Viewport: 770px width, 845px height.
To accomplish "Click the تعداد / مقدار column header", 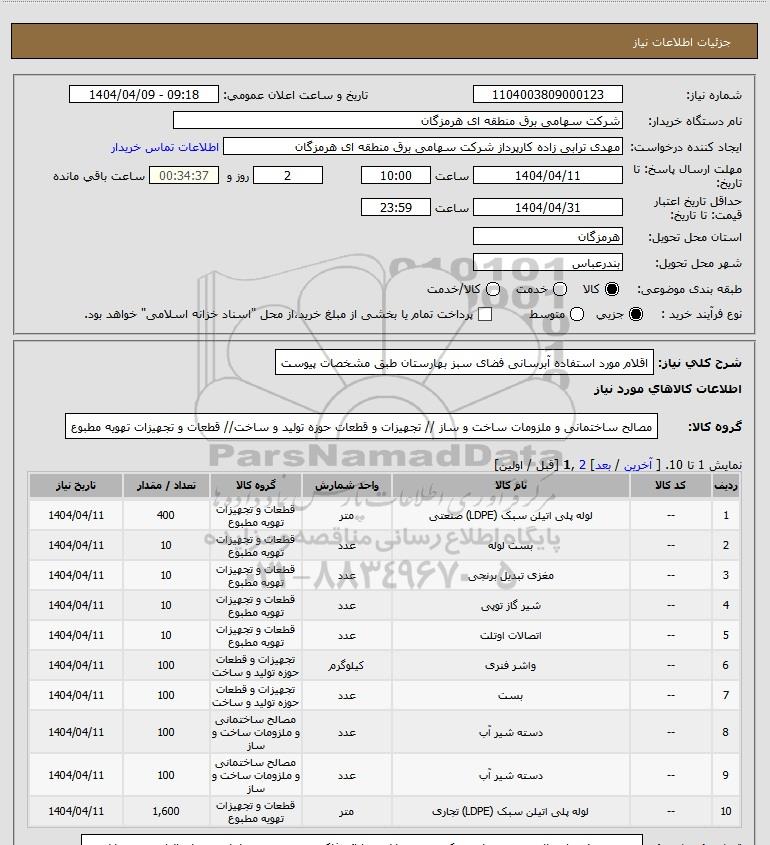I will tap(166, 485).
